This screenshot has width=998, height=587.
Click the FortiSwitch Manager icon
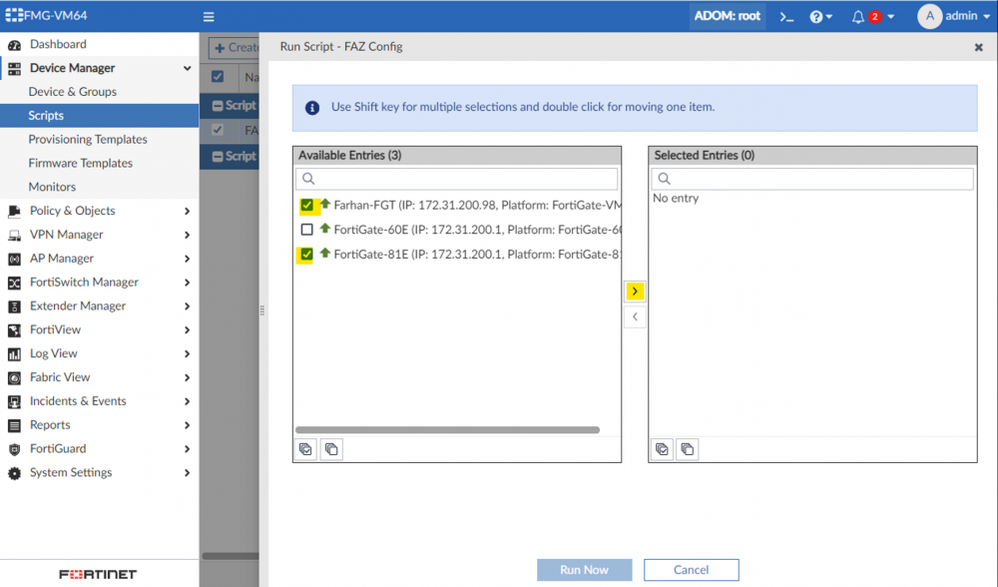[14, 283]
